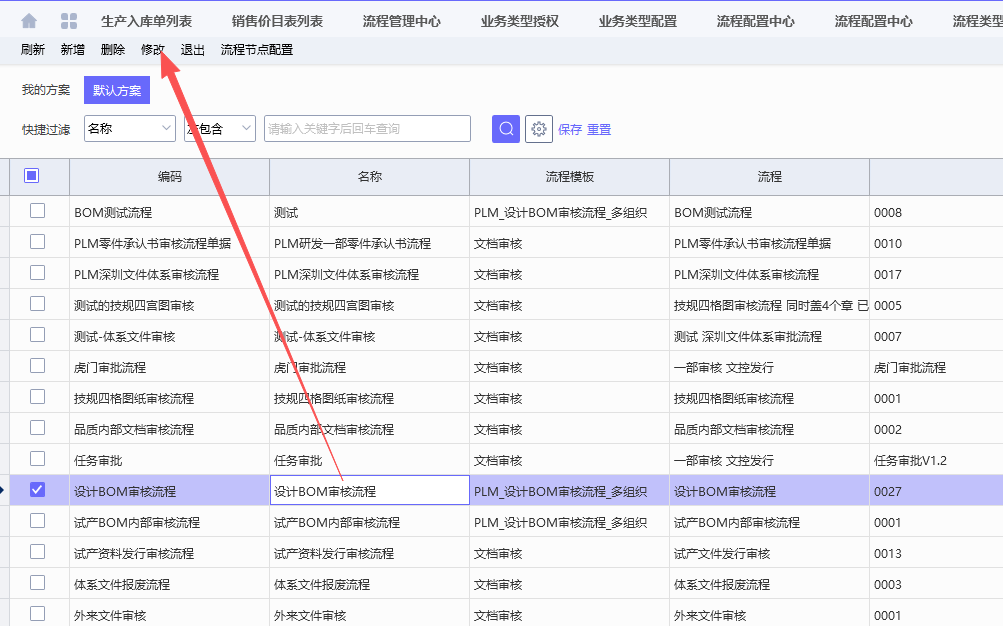Select the 试产文件发行审核 cell
1003x626 pixels.
tap(770, 553)
